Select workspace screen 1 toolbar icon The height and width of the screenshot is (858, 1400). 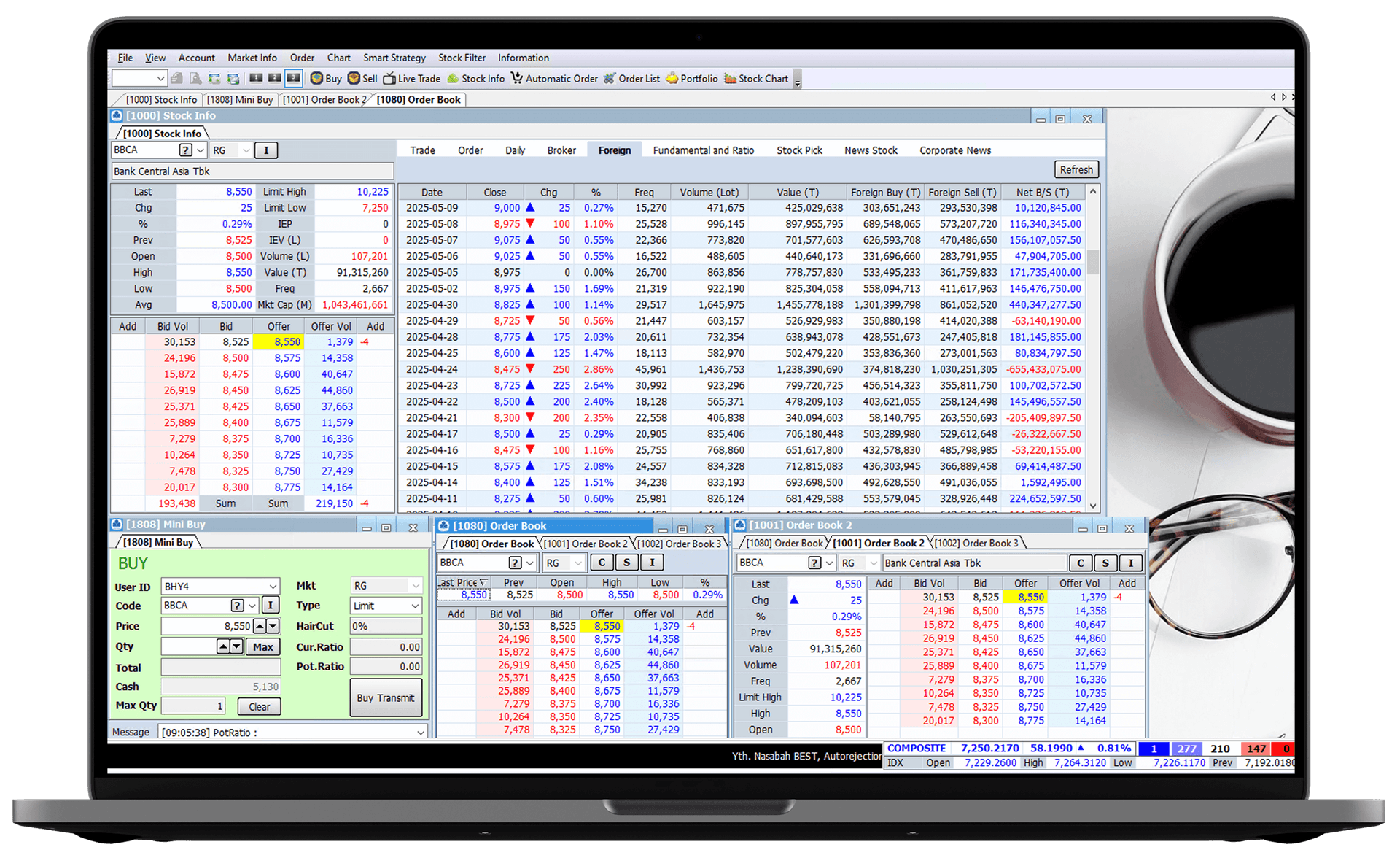(x=256, y=78)
